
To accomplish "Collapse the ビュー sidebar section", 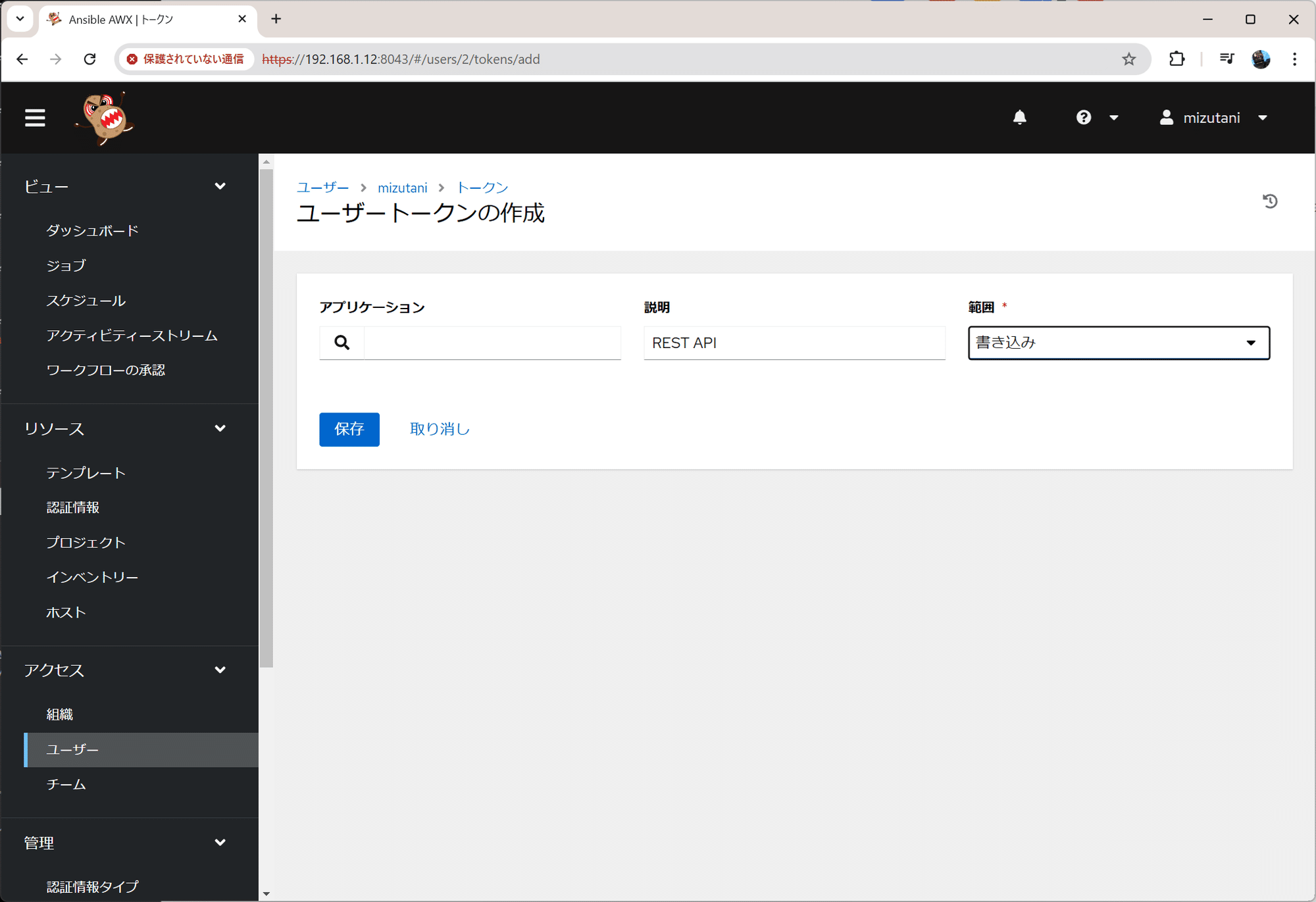I will tap(221, 186).
